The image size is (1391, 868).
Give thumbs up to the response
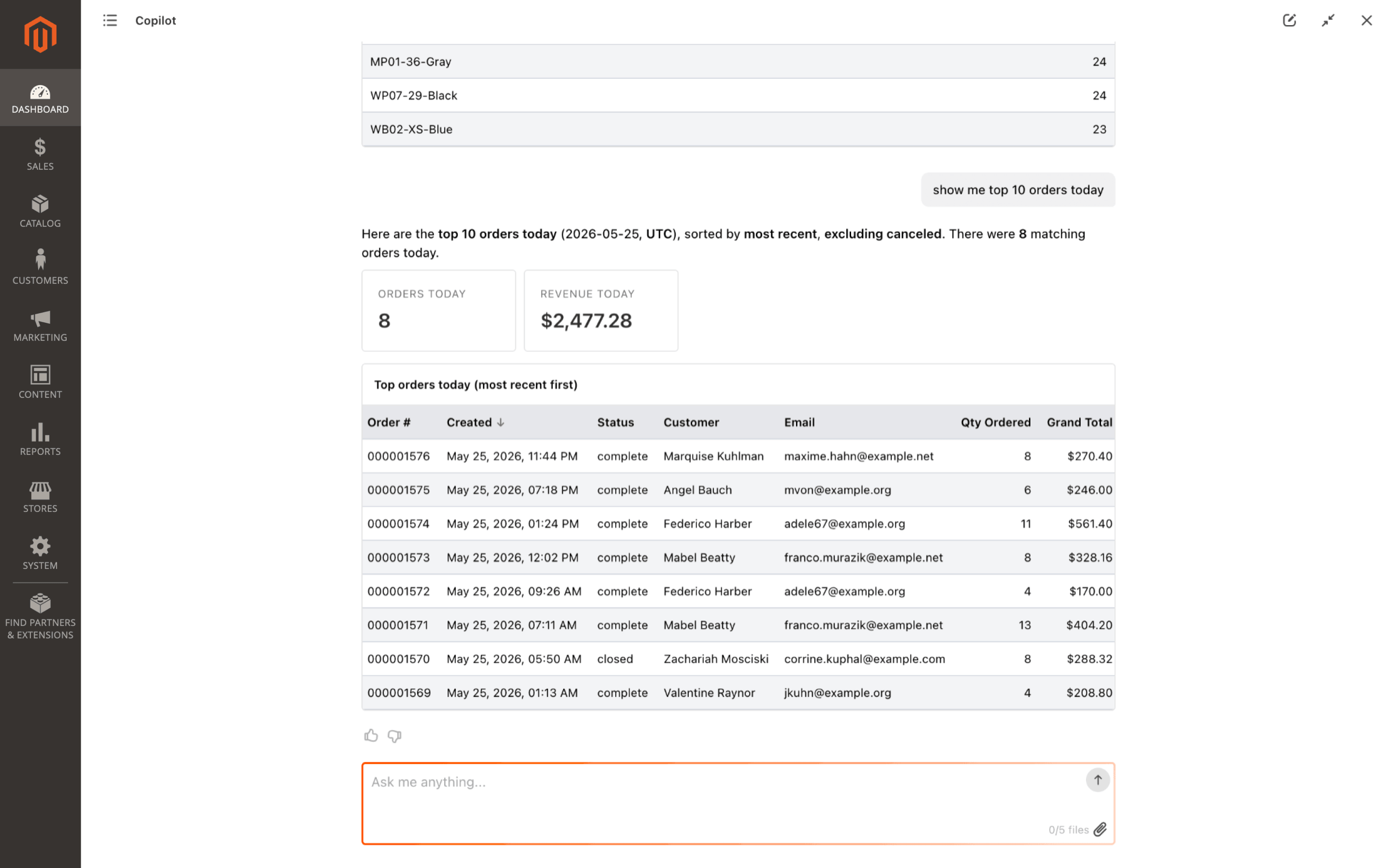click(x=371, y=736)
